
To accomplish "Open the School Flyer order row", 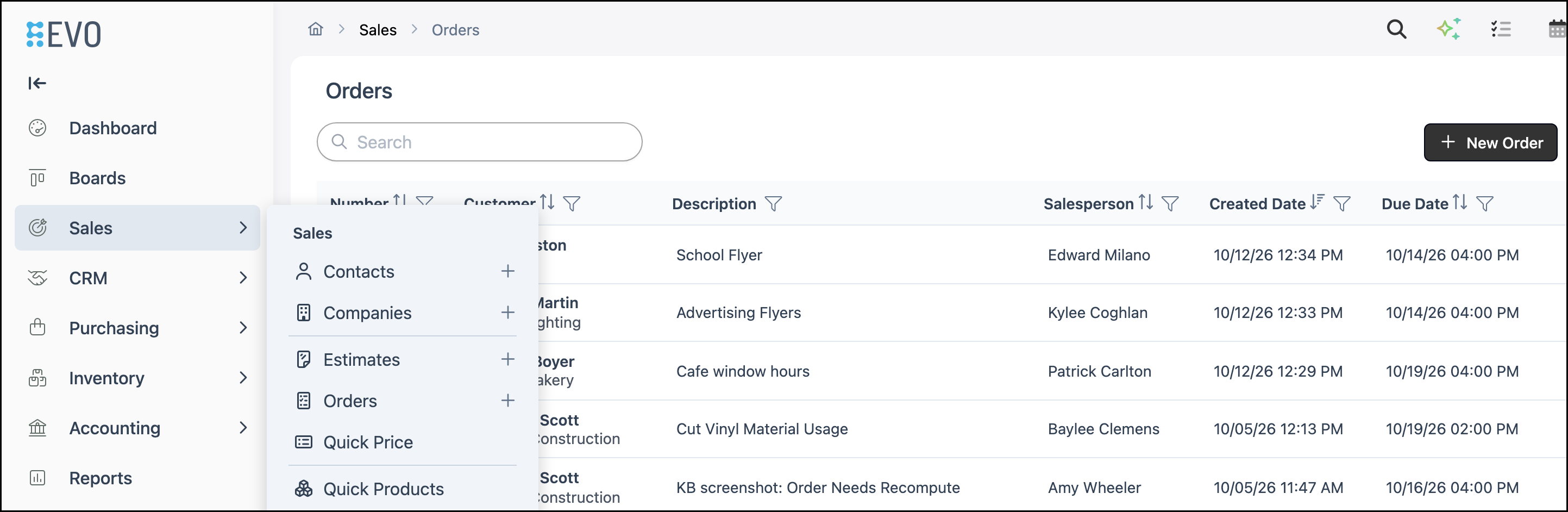I will (942, 254).
